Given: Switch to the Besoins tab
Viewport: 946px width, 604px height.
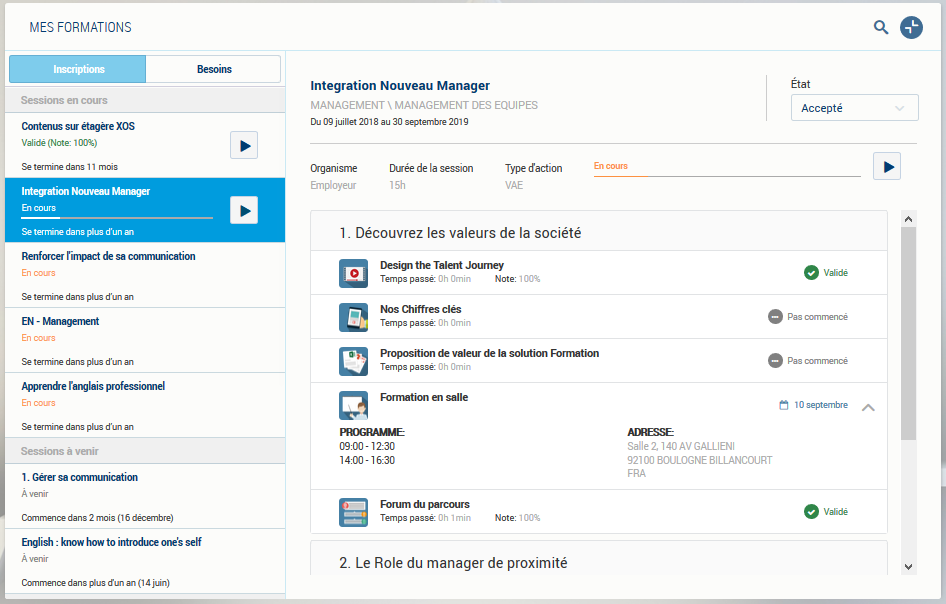Looking at the screenshot, I should 213,69.
